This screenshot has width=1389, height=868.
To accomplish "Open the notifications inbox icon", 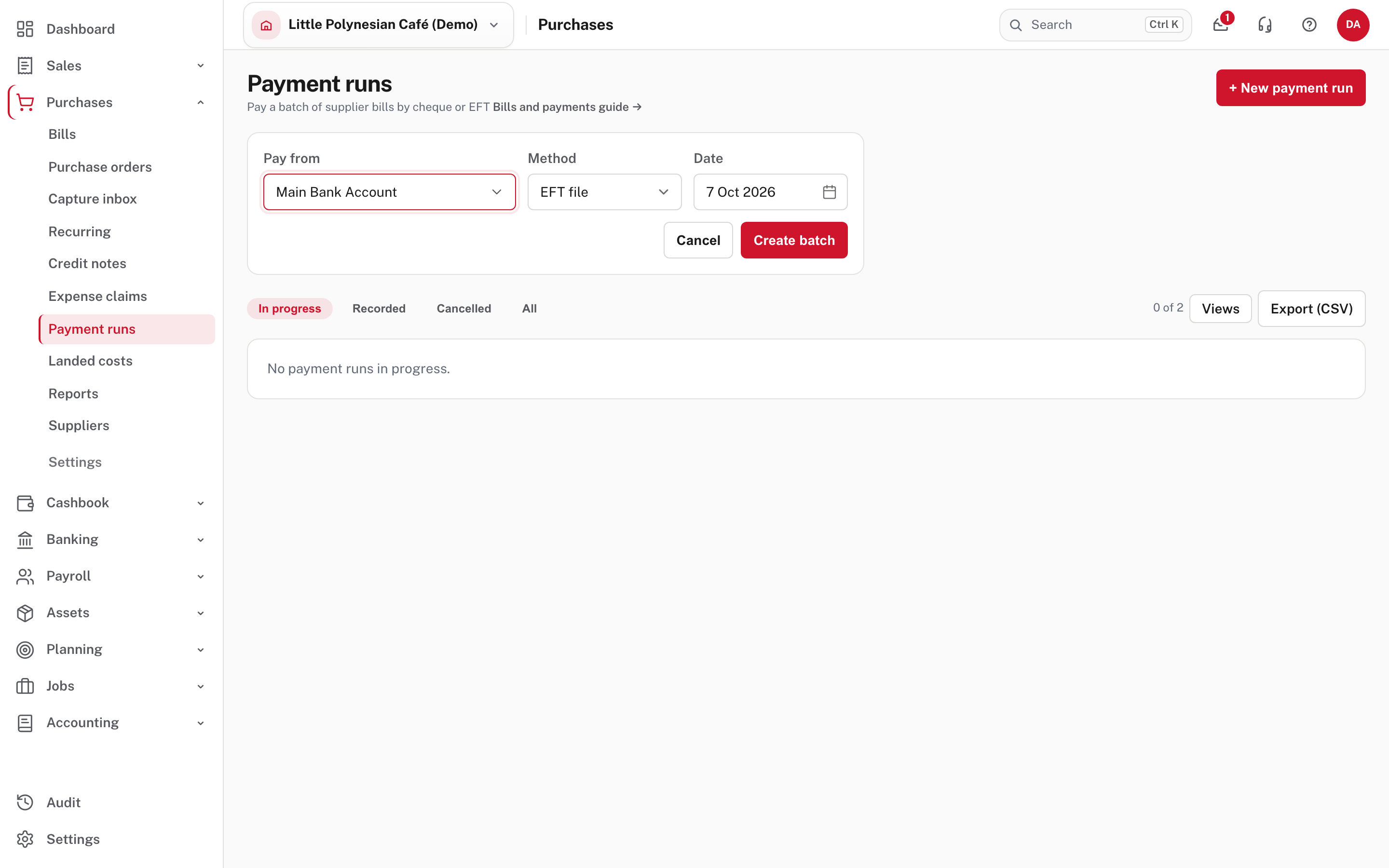I will pyautogui.click(x=1220, y=25).
